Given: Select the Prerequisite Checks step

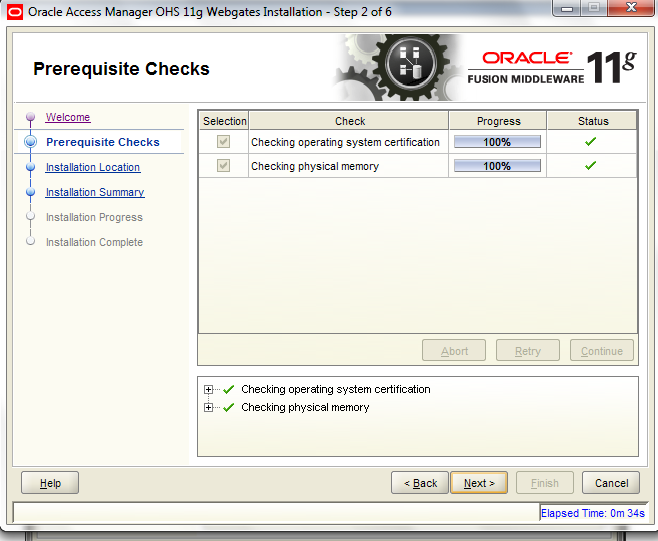Looking at the screenshot, I should (103, 142).
